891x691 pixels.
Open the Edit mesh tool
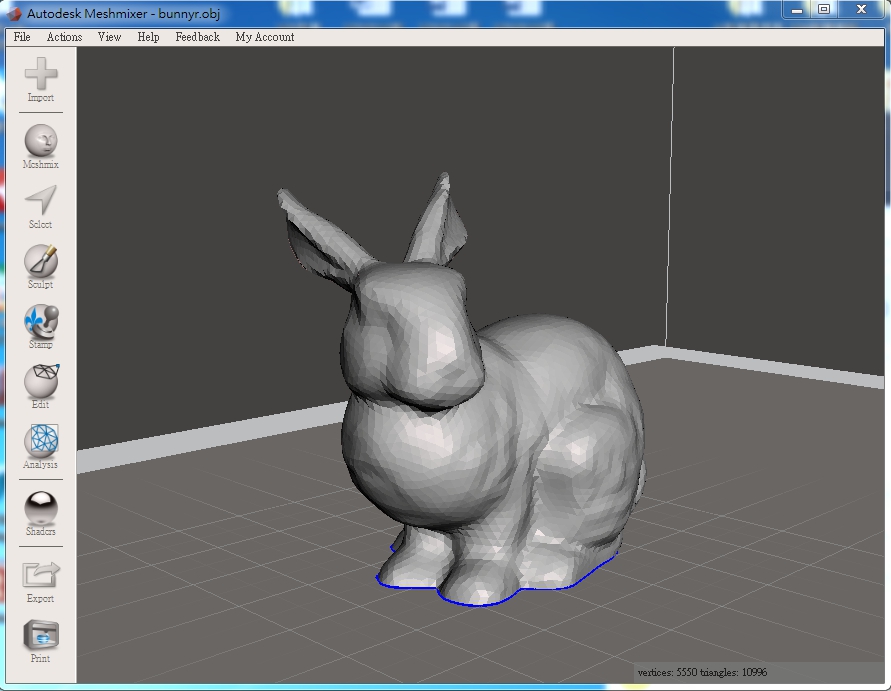(41, 381)
